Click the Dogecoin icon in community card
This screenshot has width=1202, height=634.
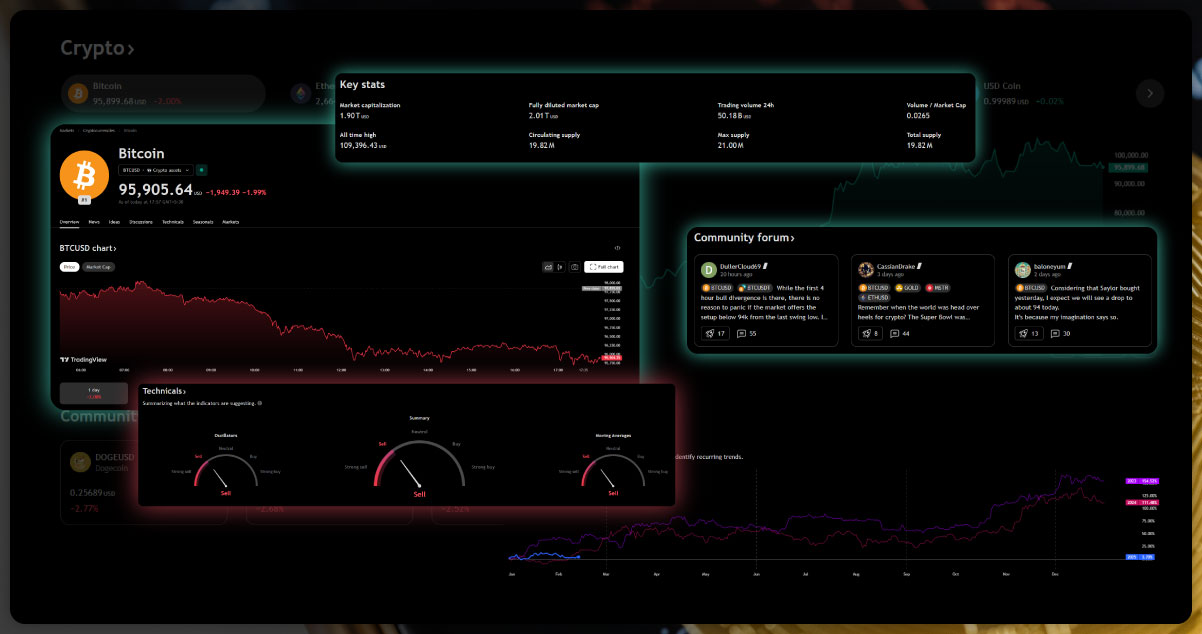point(79,461)
